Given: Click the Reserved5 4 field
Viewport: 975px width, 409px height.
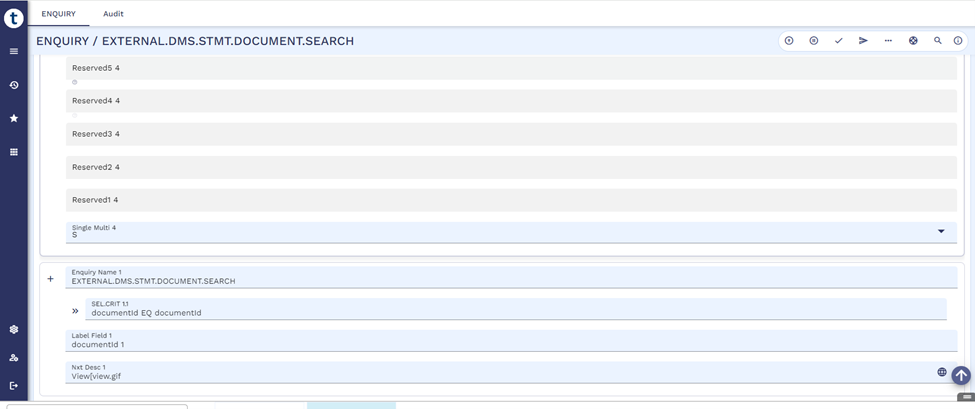Looking at the screenshot, I should click(511, 68).
